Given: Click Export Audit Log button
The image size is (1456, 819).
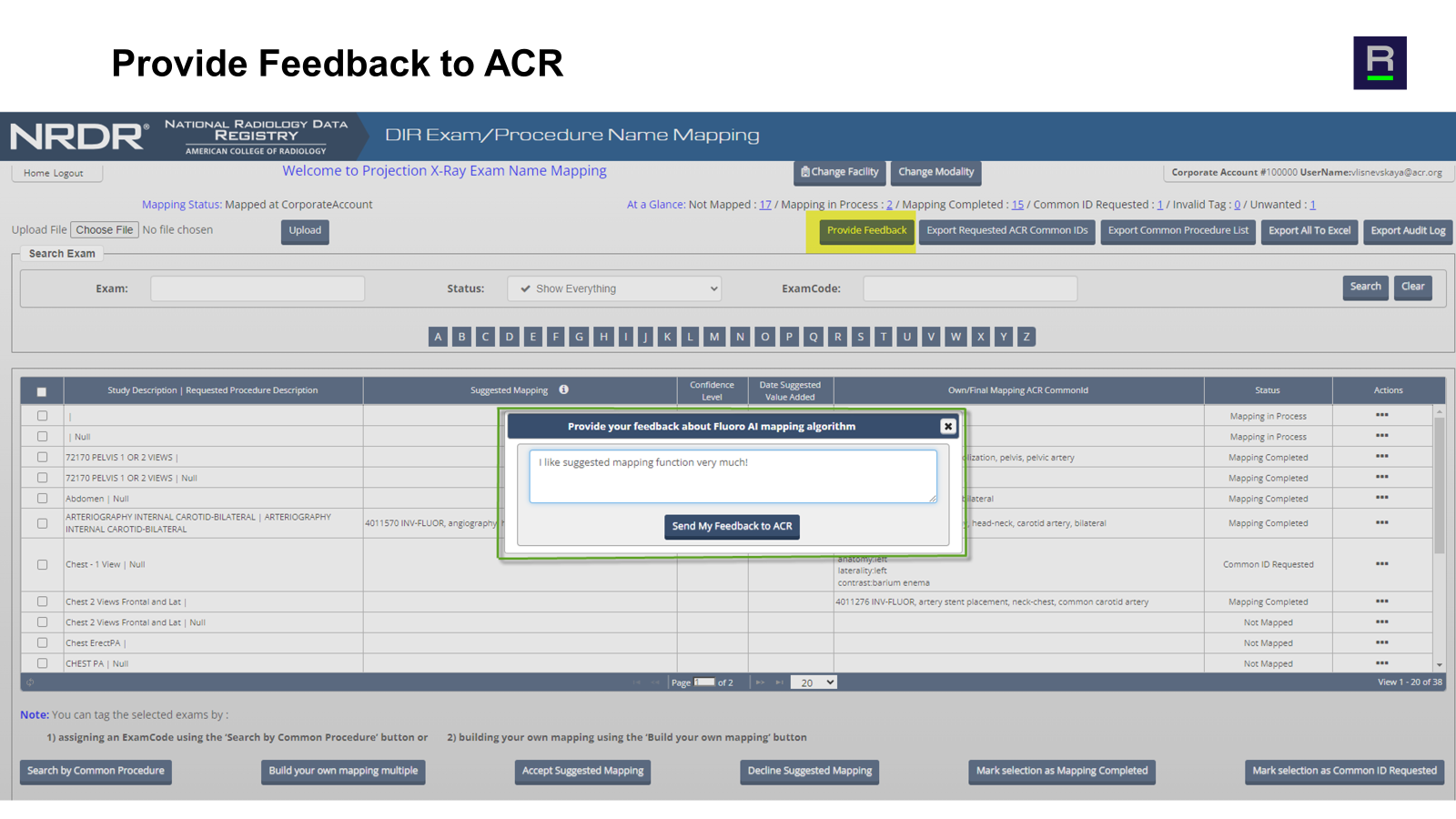Looking at the screenshot, I should click(x=1408, y=231).
